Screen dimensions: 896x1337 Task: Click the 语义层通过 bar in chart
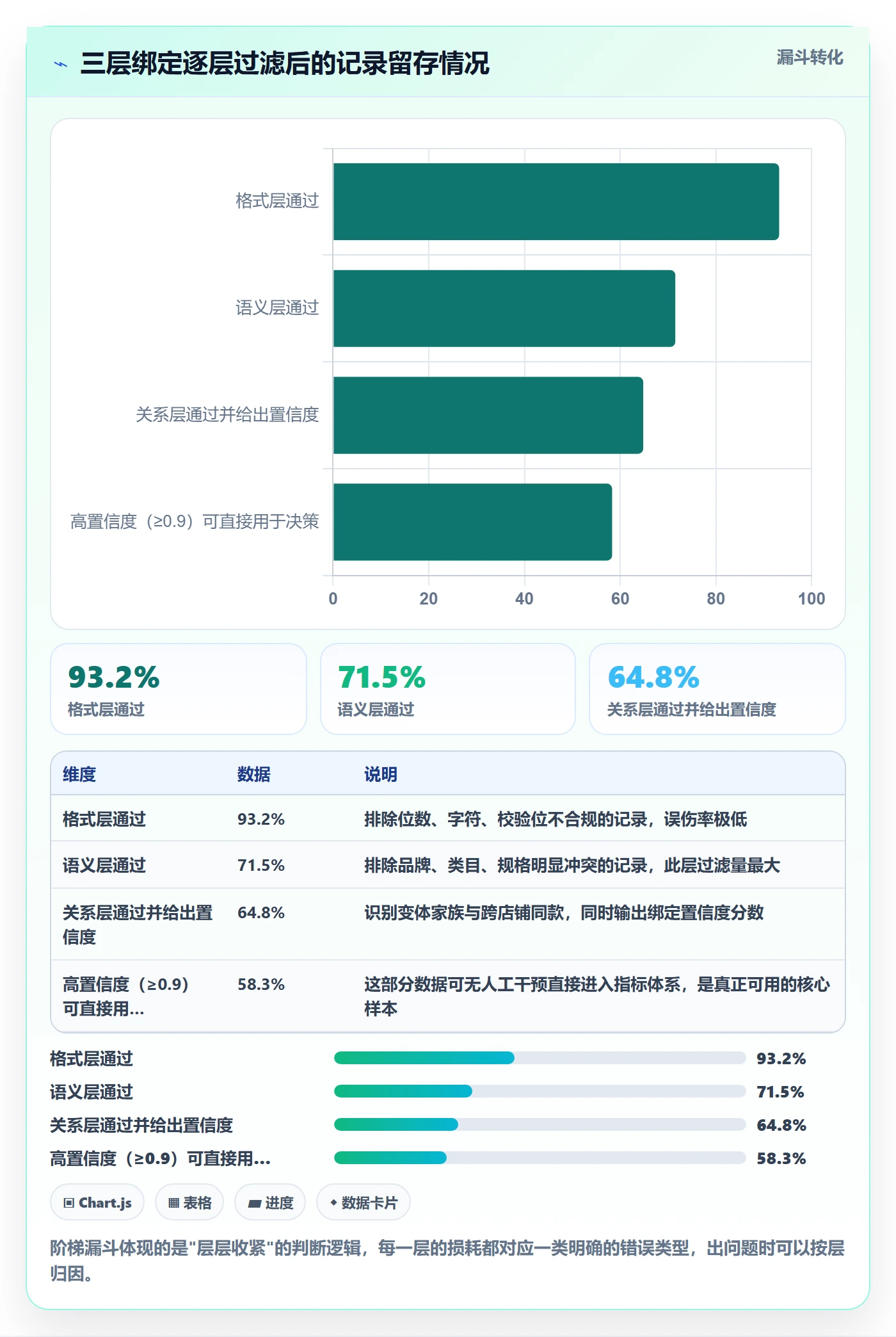504,309
